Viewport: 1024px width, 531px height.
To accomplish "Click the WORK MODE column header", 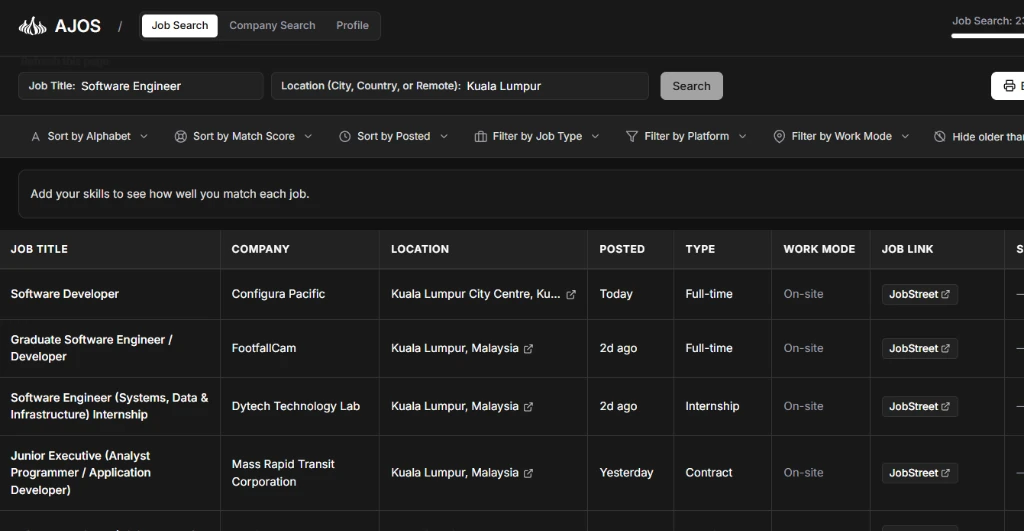I will 819,249.
